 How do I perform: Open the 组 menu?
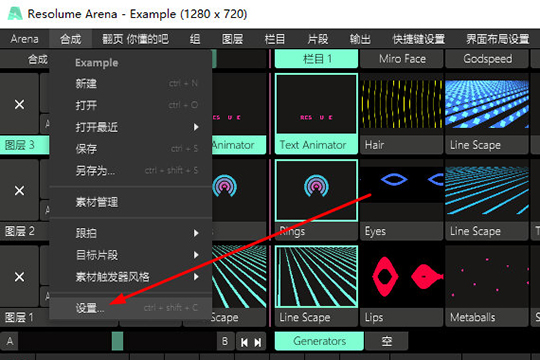195,39
